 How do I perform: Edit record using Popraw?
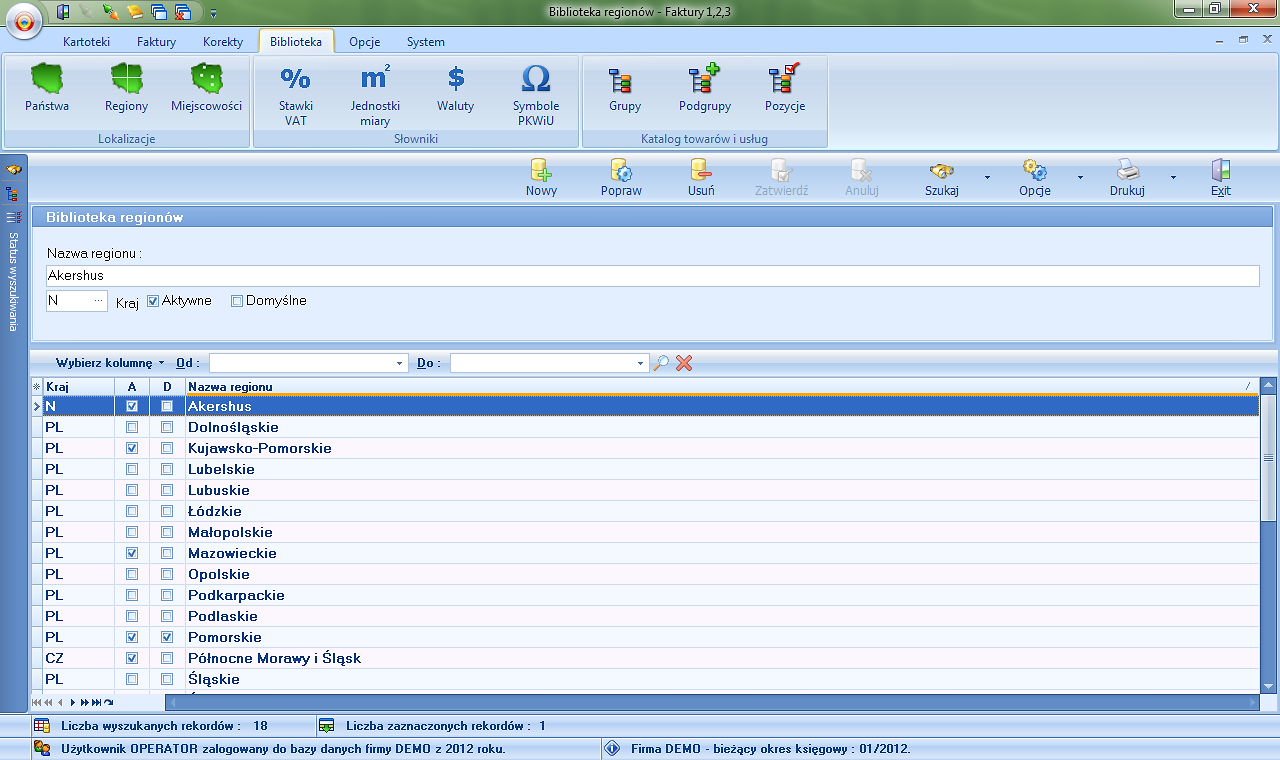[x=621, y=177]
